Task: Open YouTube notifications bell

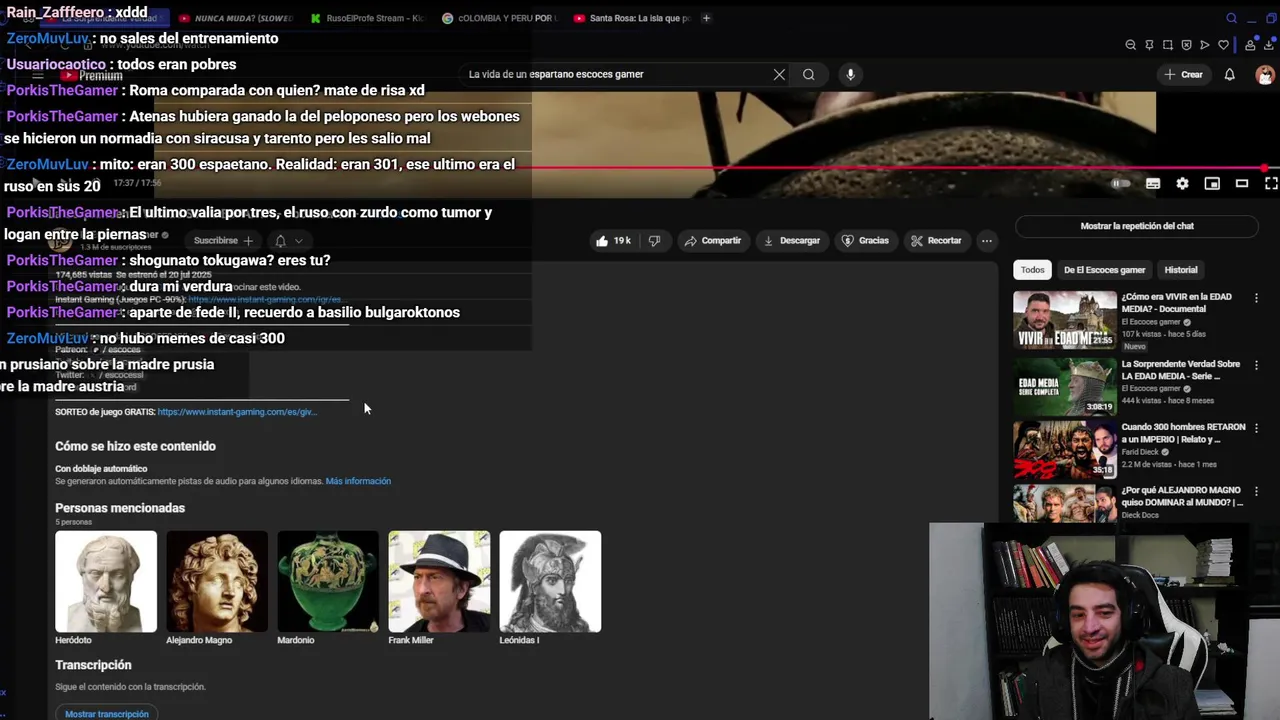Action: (x=1230, y=74)
